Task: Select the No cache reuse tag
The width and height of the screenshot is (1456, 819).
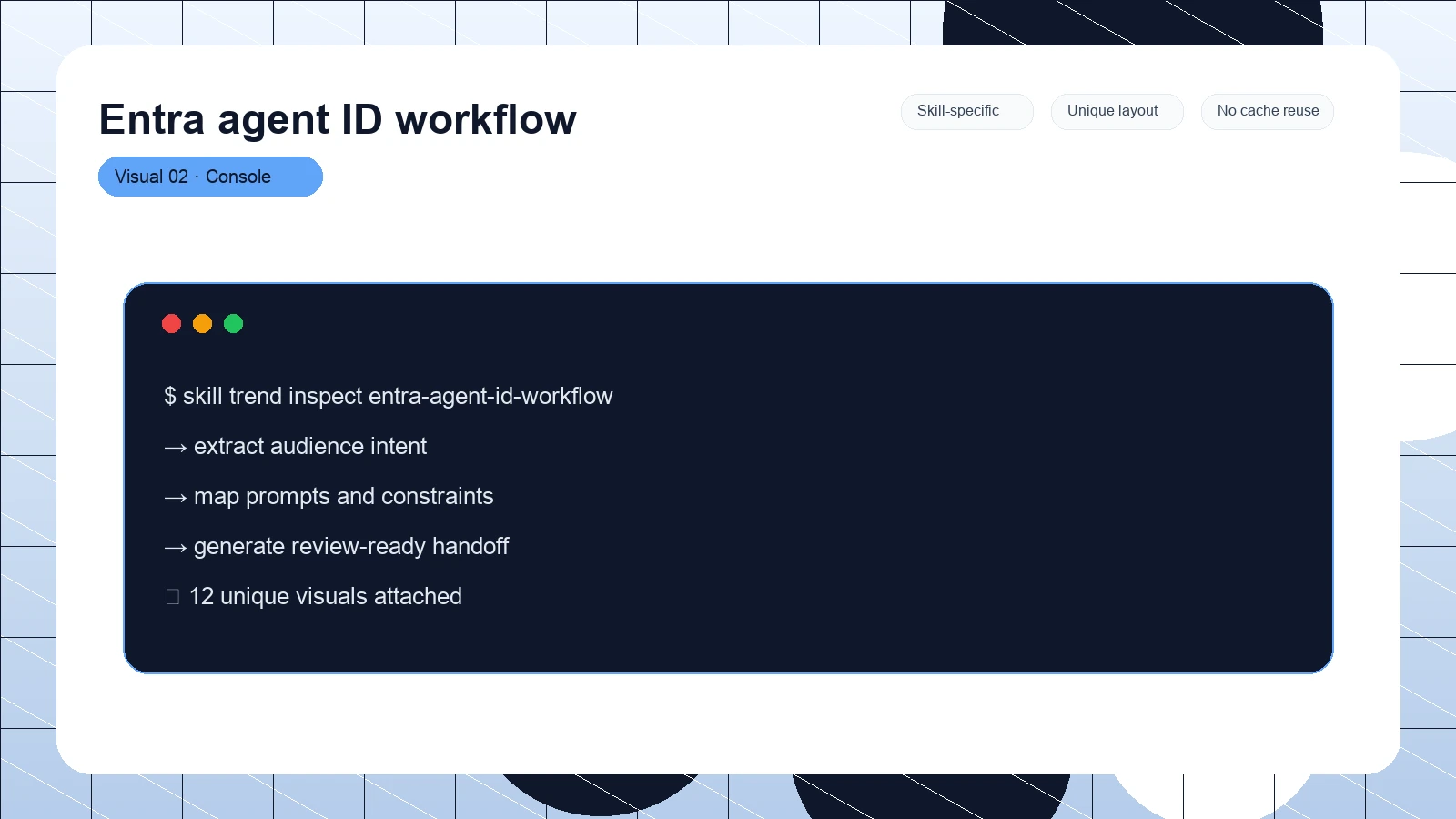Action: (1267, 111)
